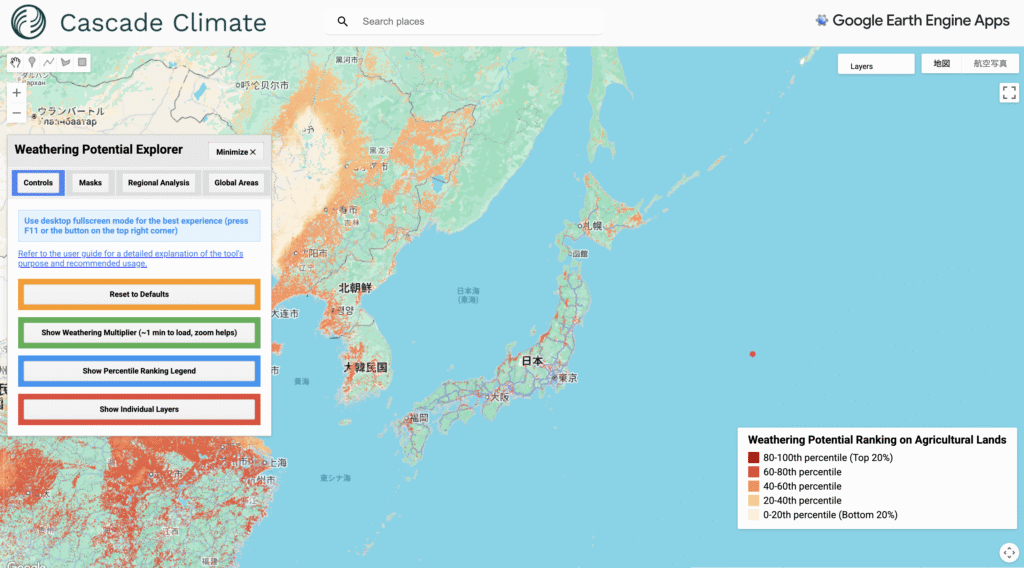Switch to 航空写真 satellite view
The height and width of the screenshot is (568, 1024).
990,63
